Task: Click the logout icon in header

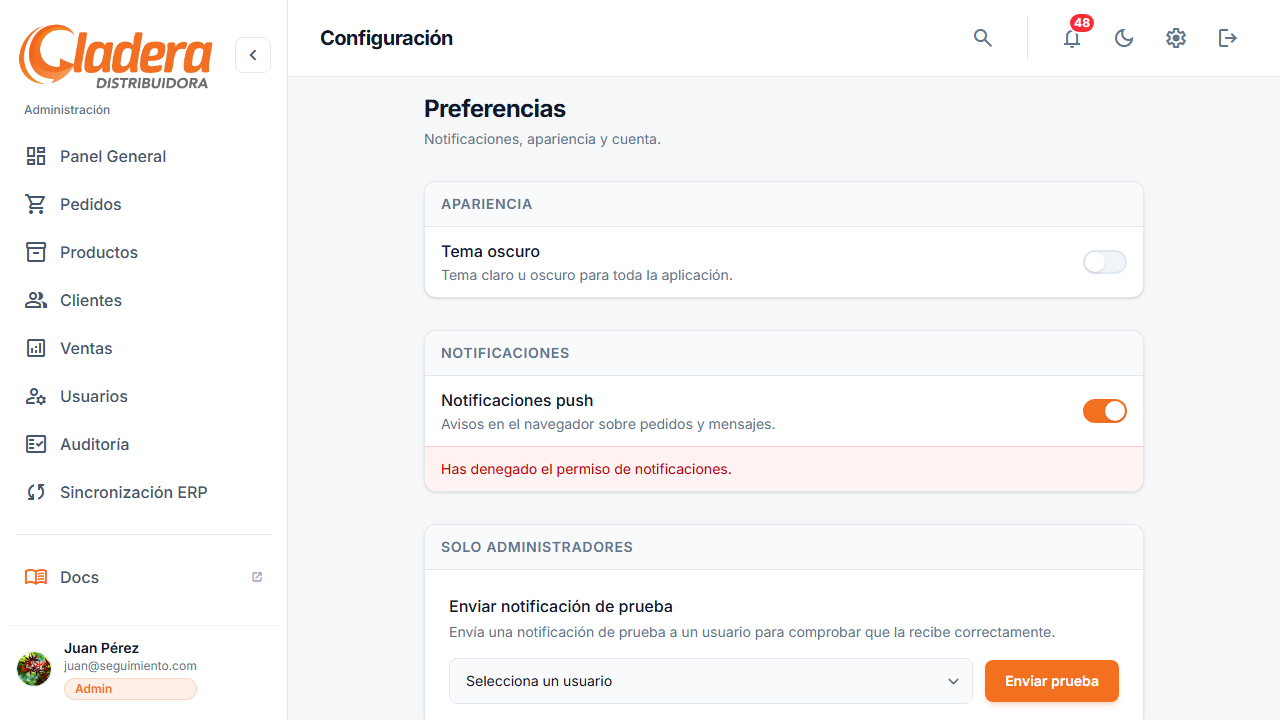Action: point(1228,38)
